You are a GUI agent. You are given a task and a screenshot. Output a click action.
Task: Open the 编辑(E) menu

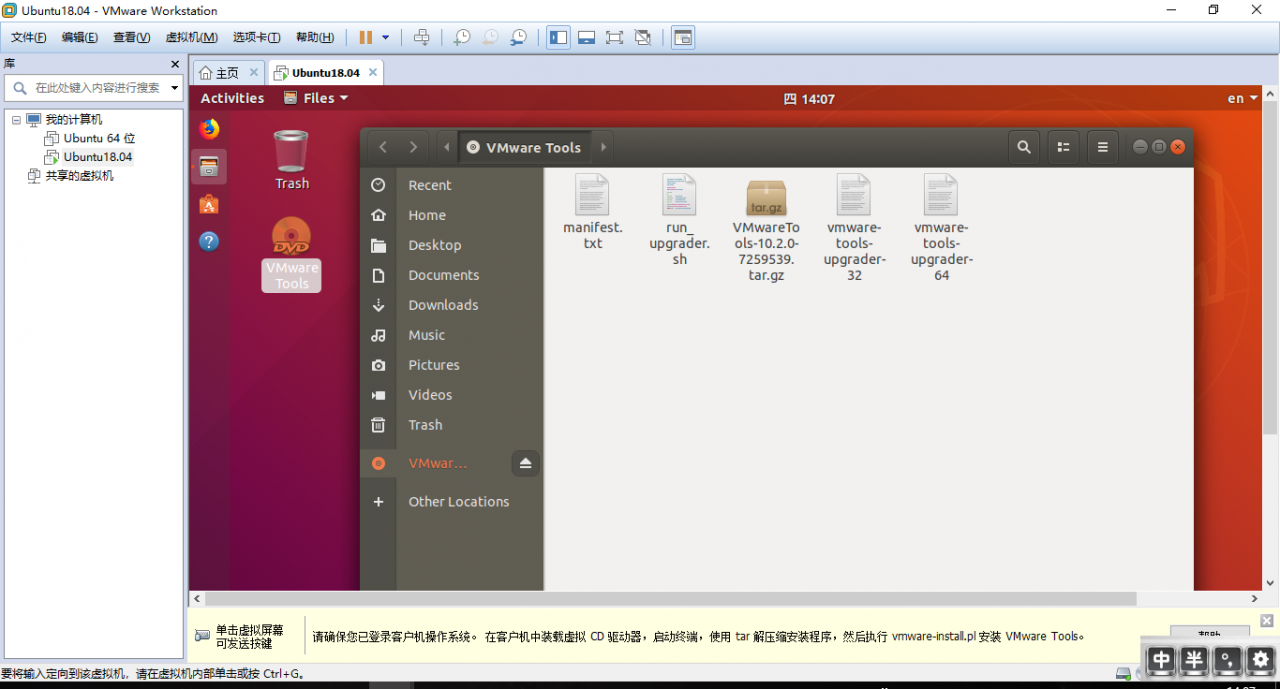click(x=80, y=38)
